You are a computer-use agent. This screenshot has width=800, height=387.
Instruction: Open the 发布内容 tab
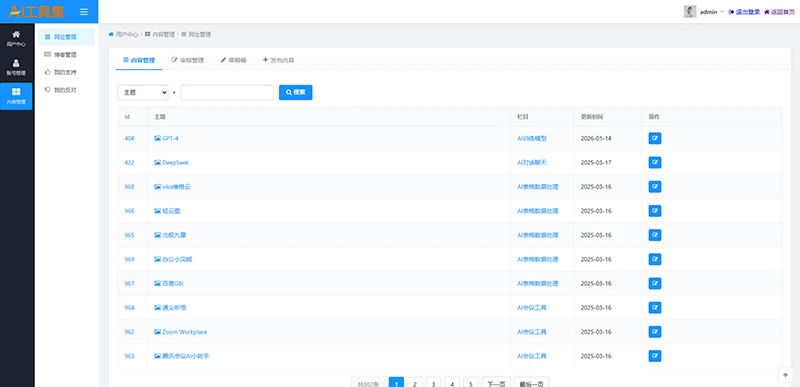click(279, 60)
